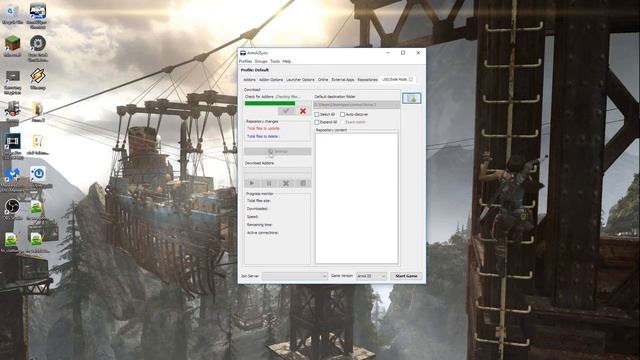
Task: Open the film strip video editor desktop shortcut
Action: click(x=12, y=144)
